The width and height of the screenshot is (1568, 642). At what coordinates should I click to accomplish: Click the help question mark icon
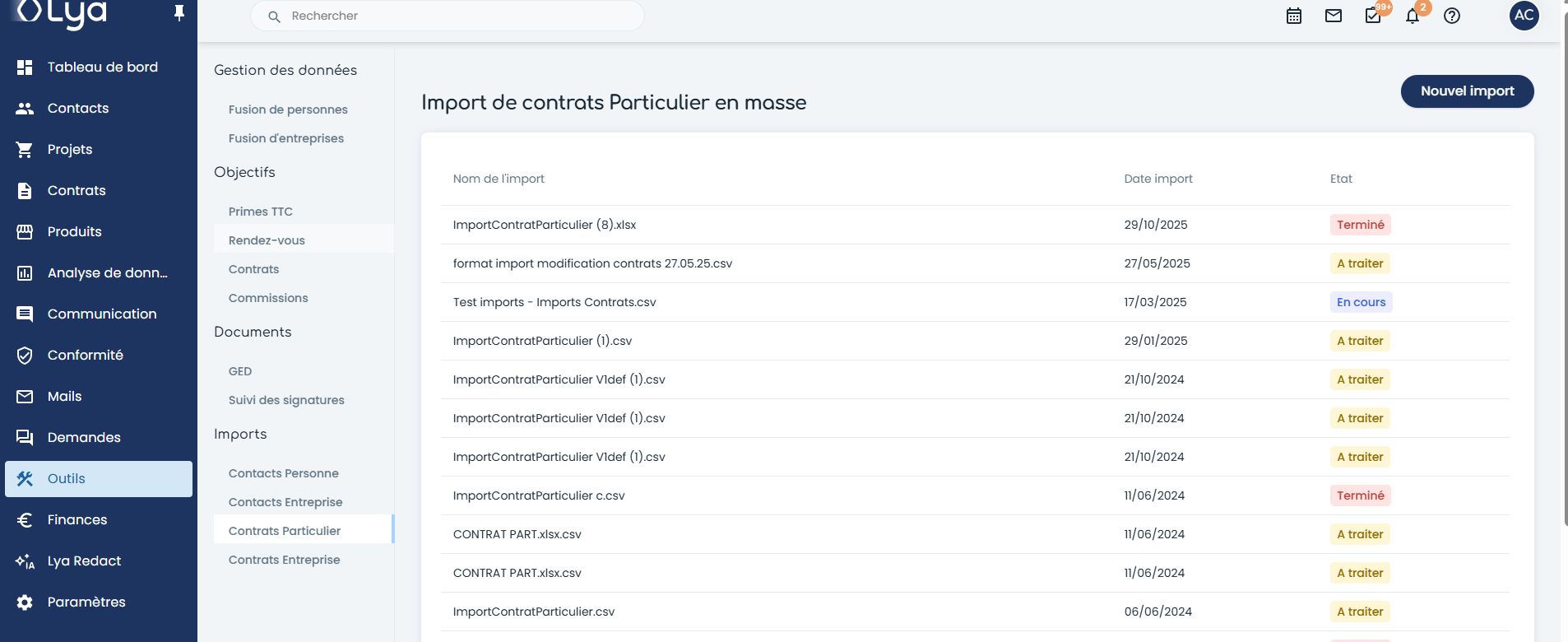click(x=1452, y=16)
